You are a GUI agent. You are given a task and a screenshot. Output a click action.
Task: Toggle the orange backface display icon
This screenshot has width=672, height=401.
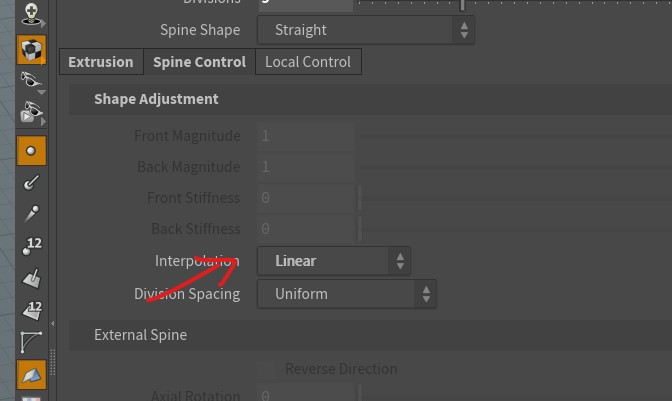click(31, 374)
